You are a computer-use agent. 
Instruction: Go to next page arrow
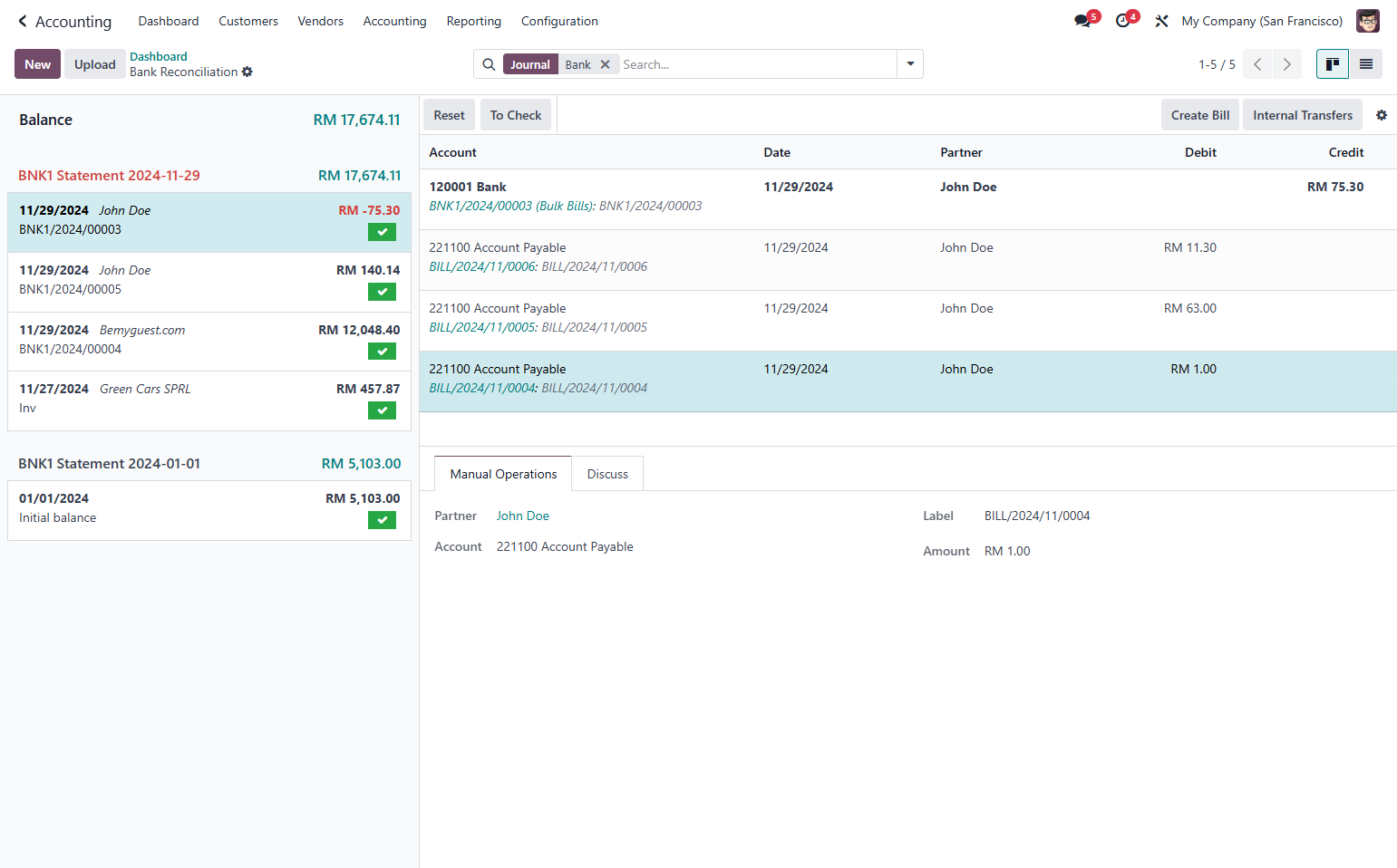(x=1286, y=64)
